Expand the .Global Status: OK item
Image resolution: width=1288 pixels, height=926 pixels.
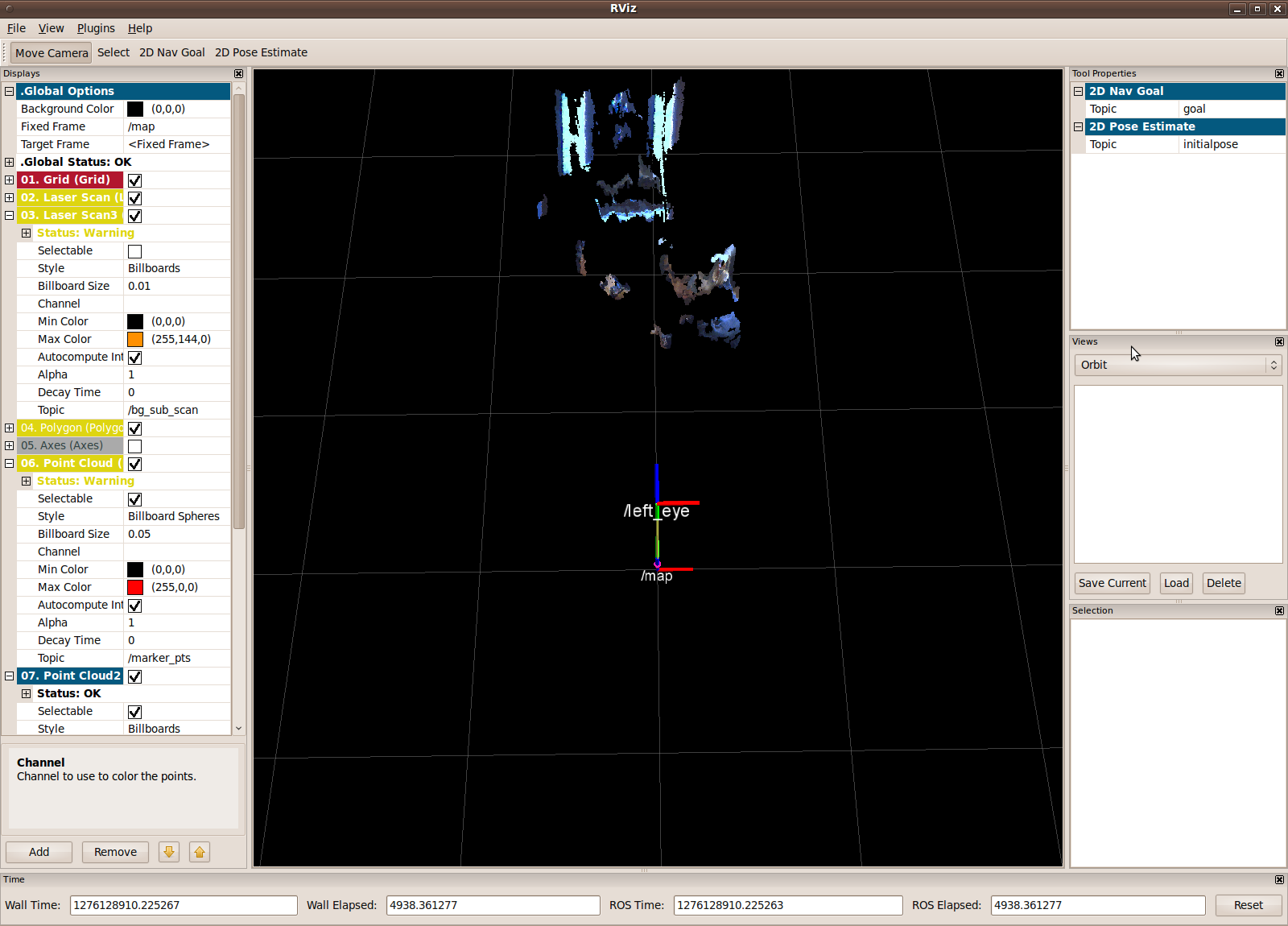[x=9, y=162]
